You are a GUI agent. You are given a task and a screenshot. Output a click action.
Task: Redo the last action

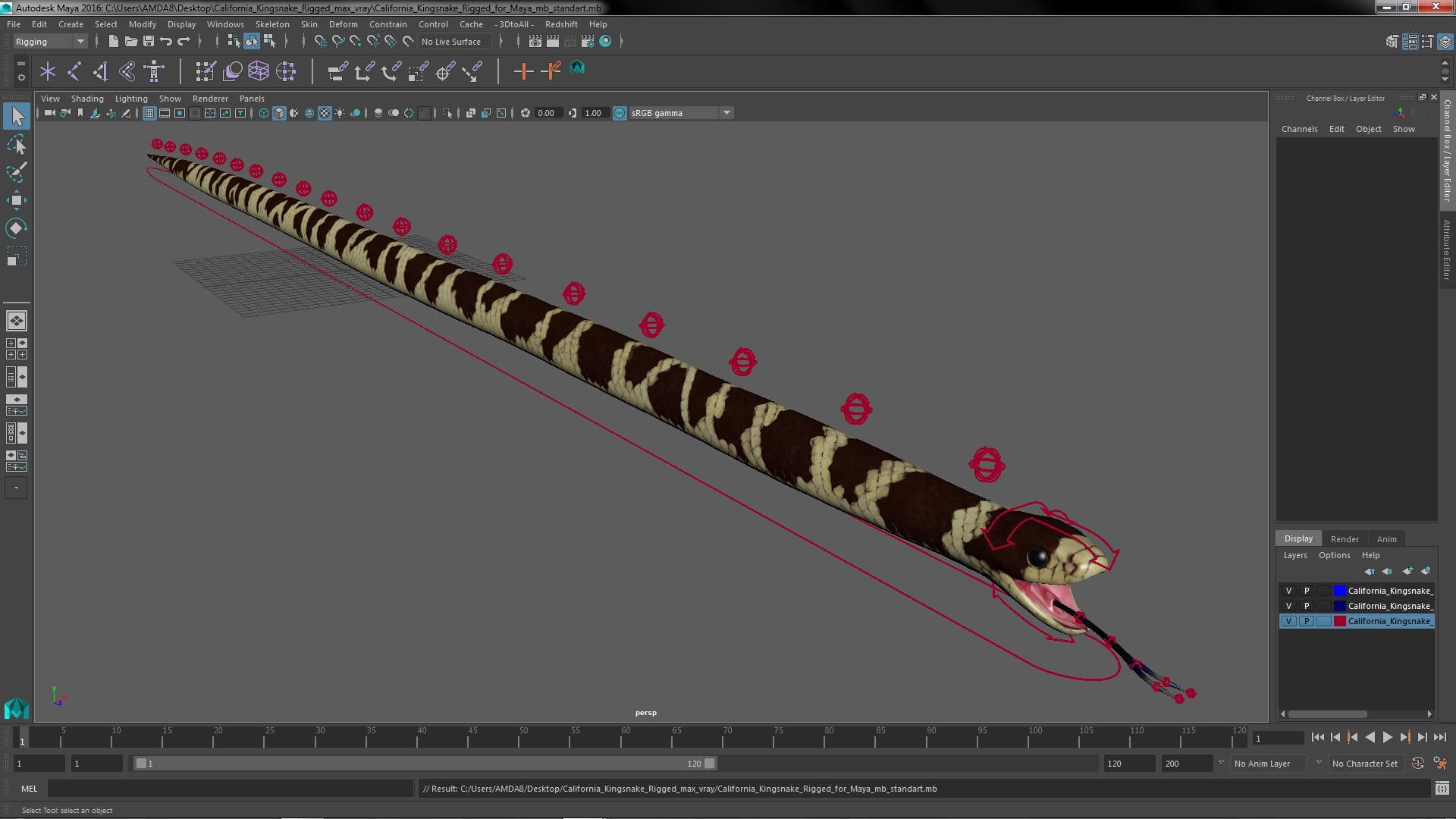tap(184, 42)
